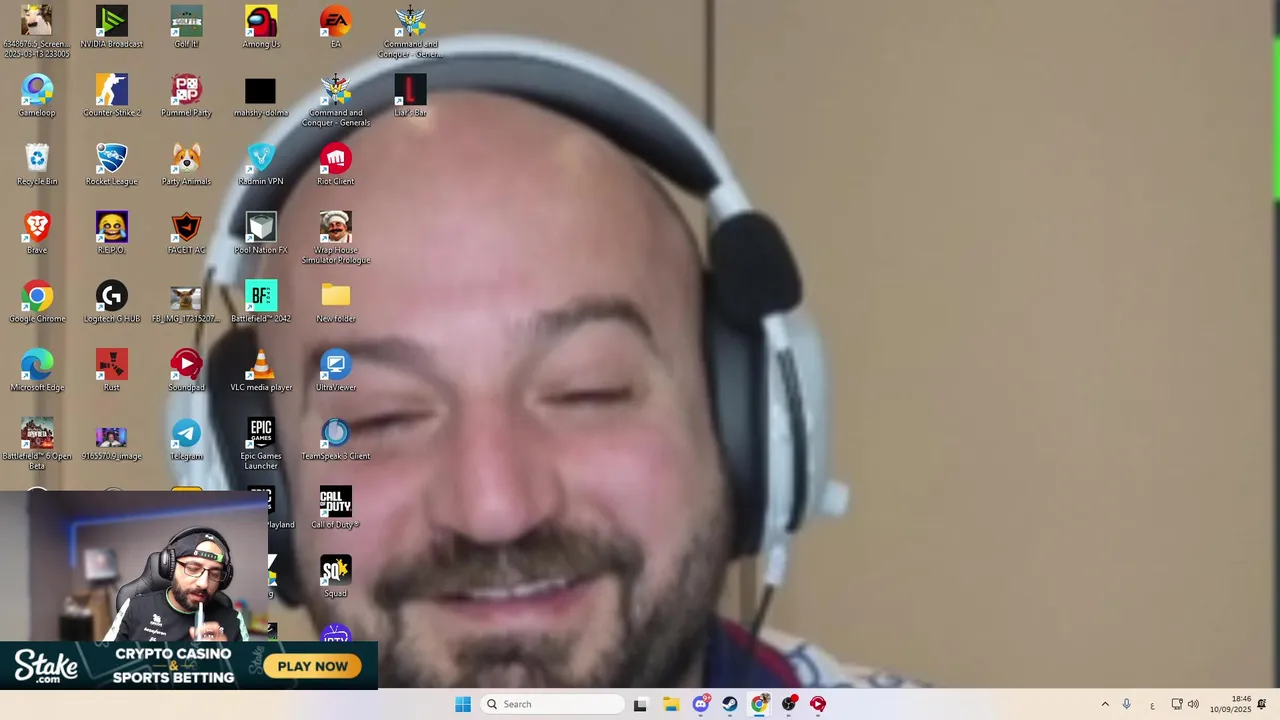Launch the EA app shortcut

(x=336, y=27)
